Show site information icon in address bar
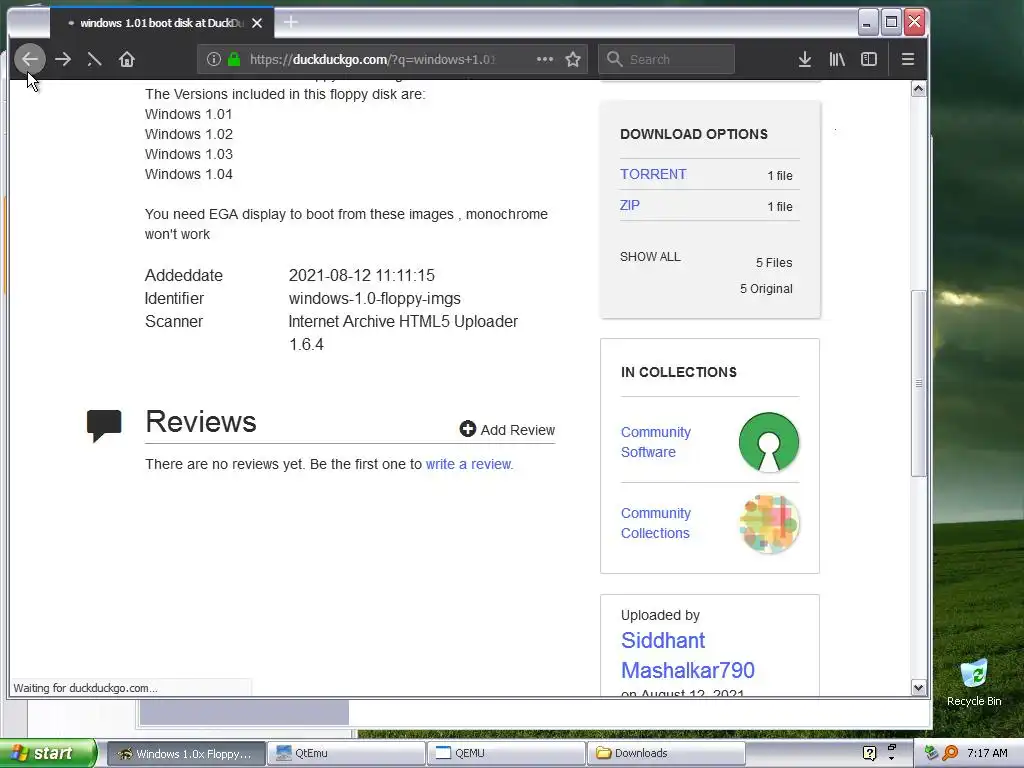1024x768 pixels. 214,59
